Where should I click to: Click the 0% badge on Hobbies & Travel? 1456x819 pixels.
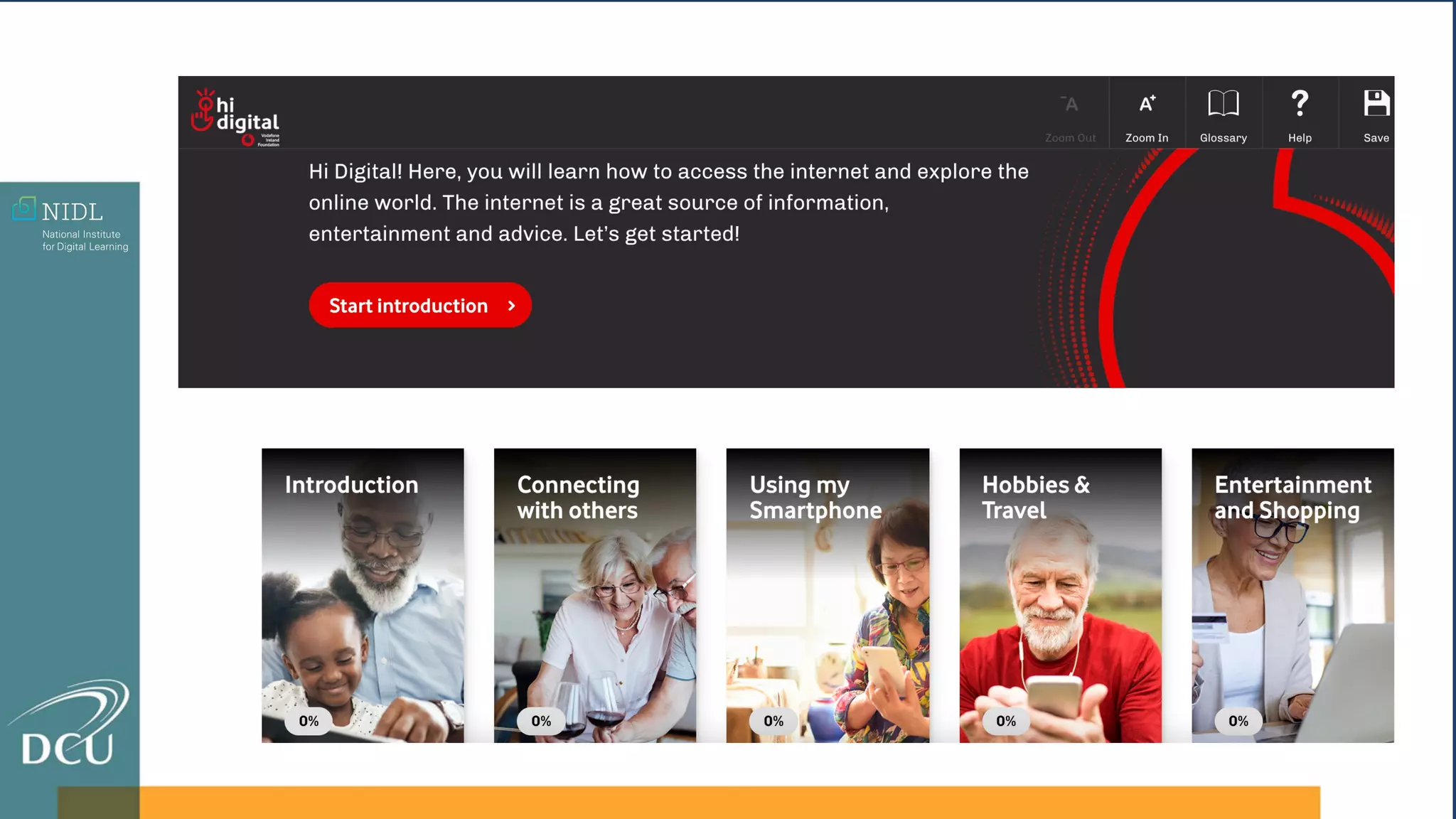point(1006,722)
